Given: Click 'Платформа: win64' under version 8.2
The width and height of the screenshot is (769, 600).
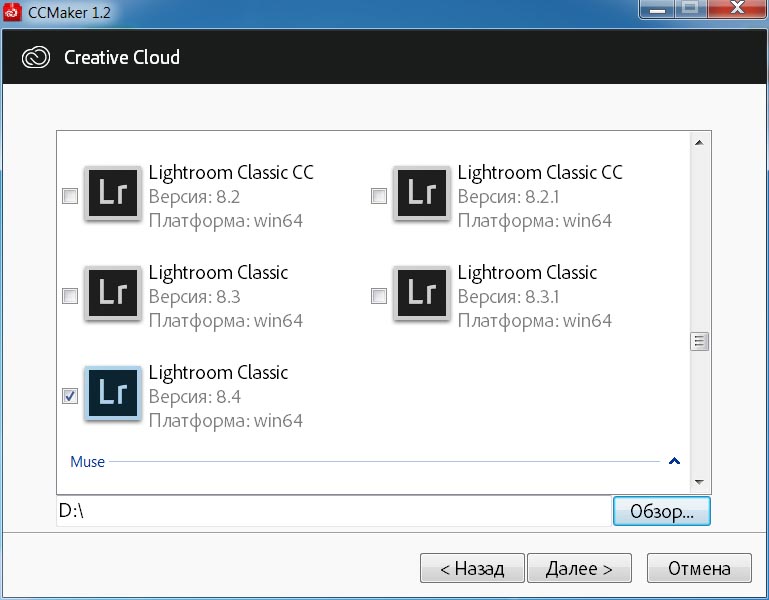Looking at the screenshot, I should pyautogui.click(x=226, y=221).
